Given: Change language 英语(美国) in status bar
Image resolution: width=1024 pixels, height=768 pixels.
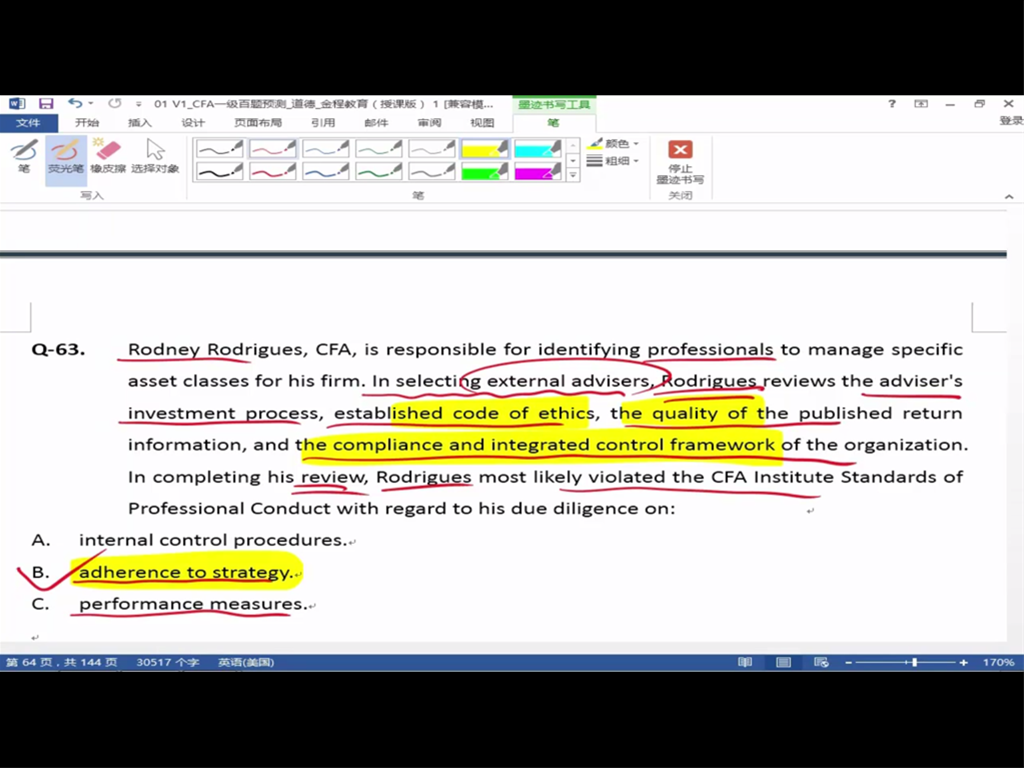Looking at the screenshot, I should click(x=246, y=662).
